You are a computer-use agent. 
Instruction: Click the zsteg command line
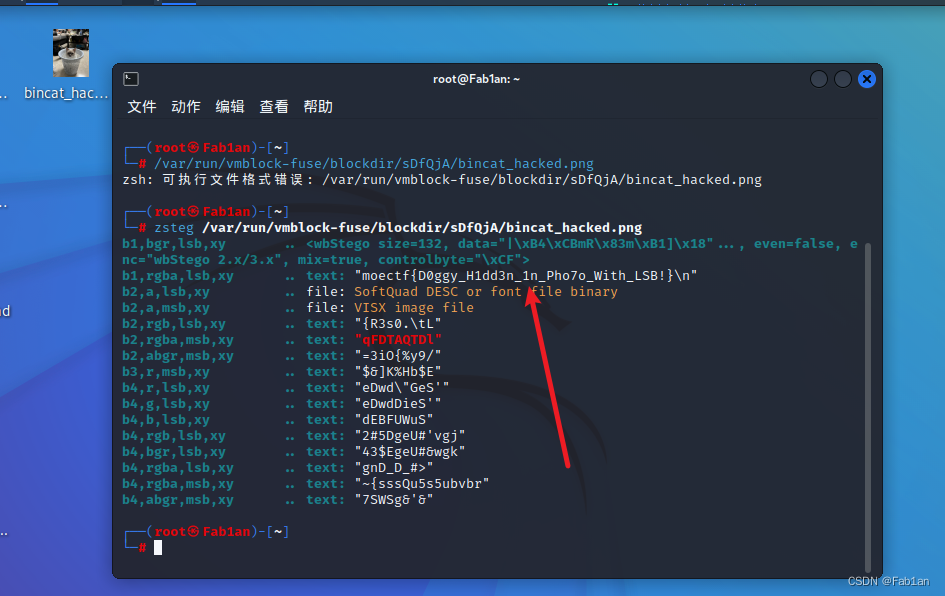398,228
